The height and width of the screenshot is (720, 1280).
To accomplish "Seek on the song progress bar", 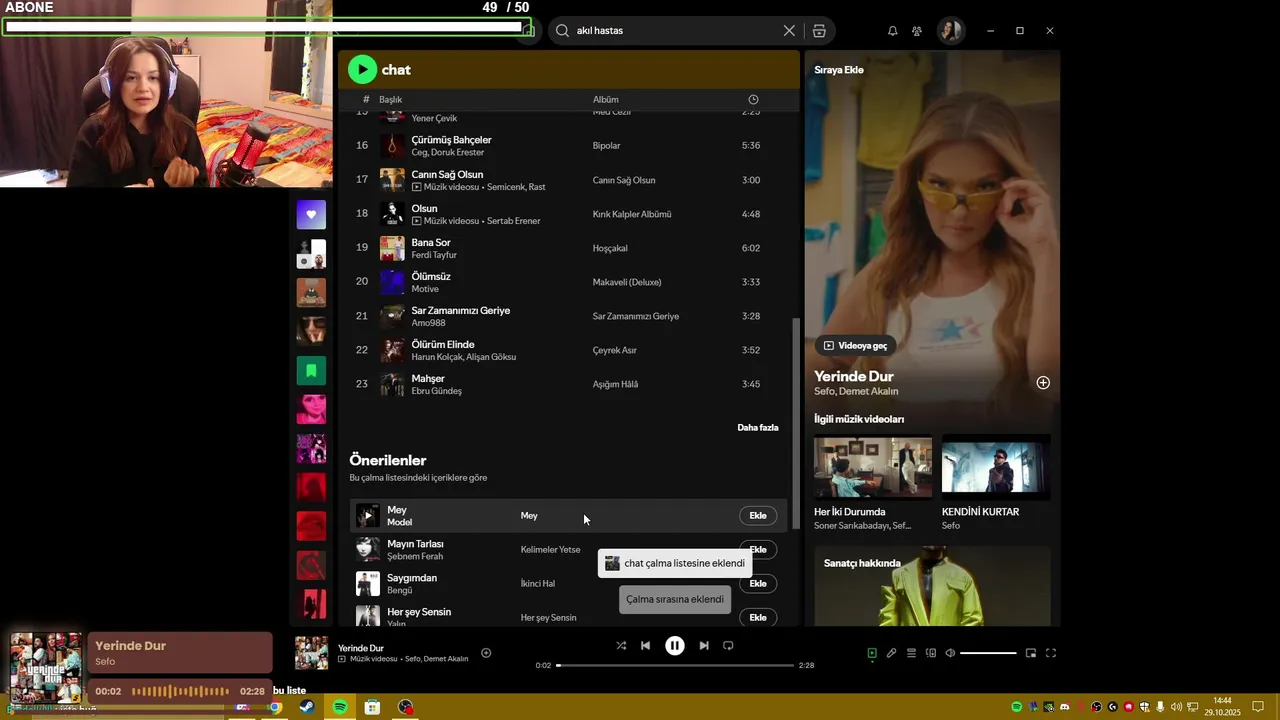I will click(x=675, y=665).
